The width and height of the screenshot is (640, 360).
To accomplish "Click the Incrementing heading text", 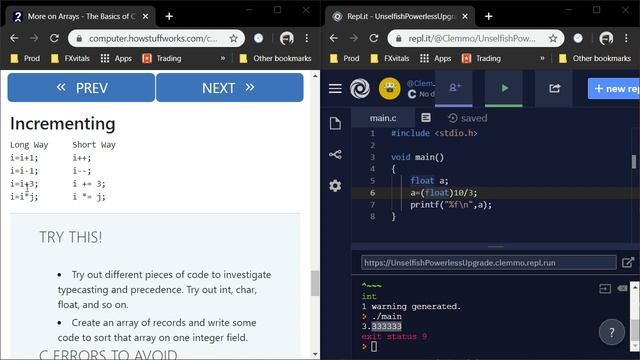I will 62,124.
